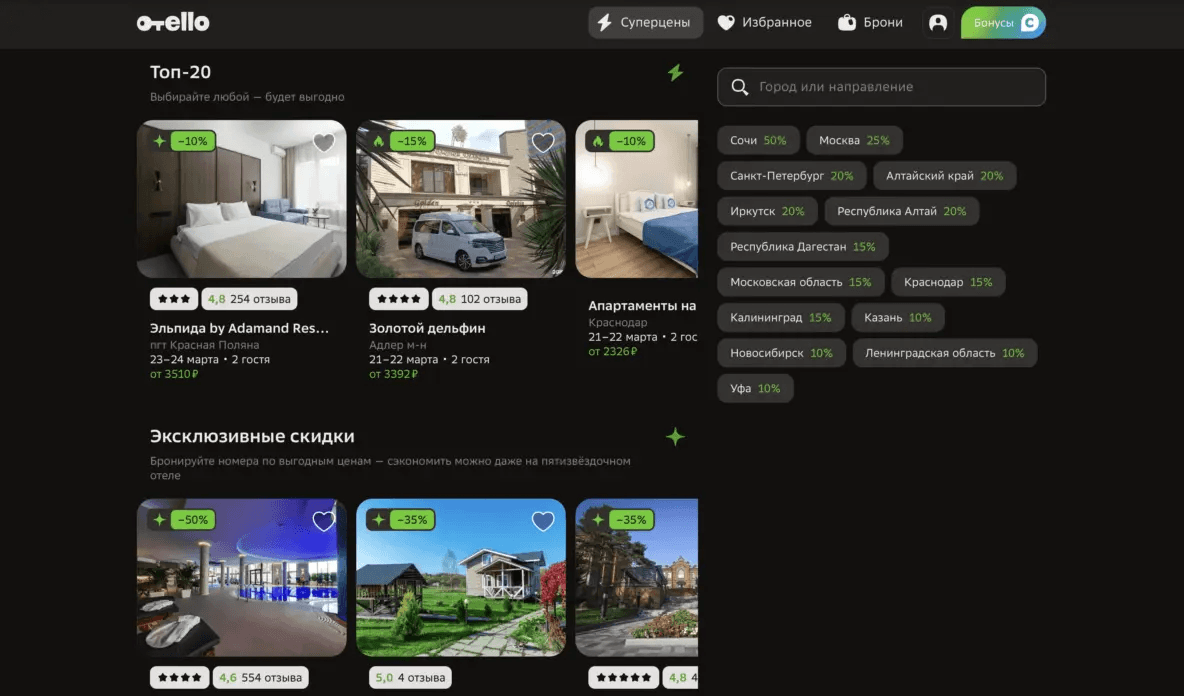Select the Московская область 15% chip
The image size is (1184, 696).
tap(800, 282)
